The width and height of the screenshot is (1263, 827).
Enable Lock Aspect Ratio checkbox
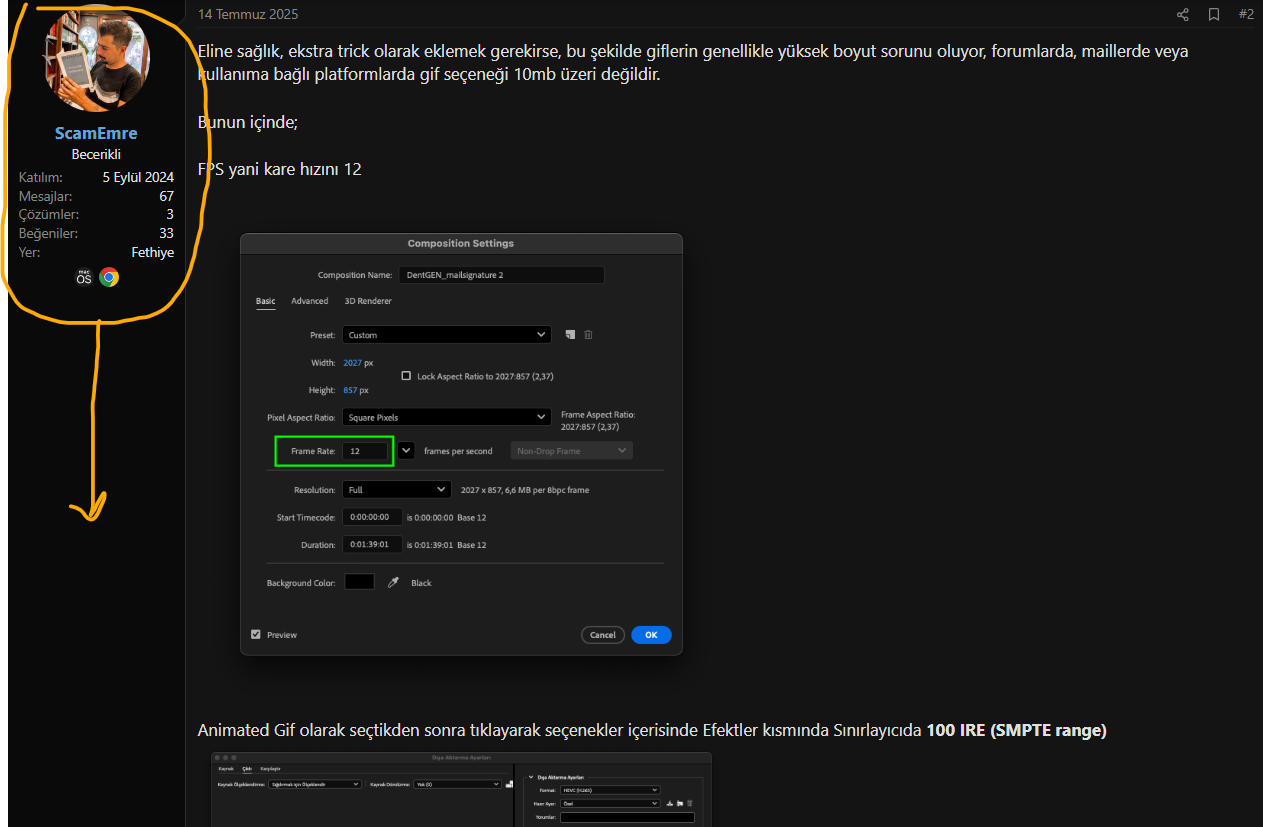tap(406, 376)
